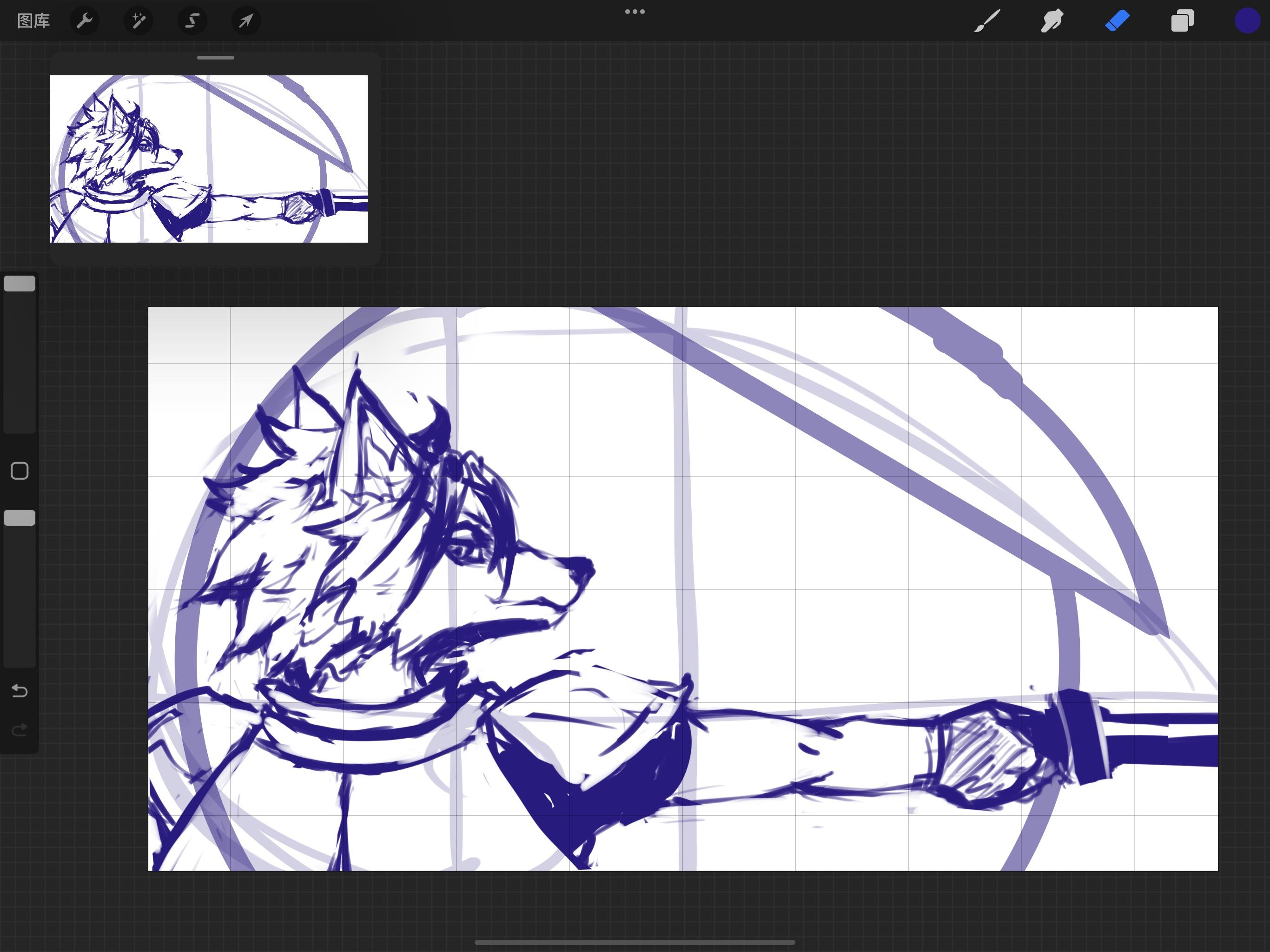Select the Brush tool
This screenshot has width=1270, height=952.
(987, 21)
